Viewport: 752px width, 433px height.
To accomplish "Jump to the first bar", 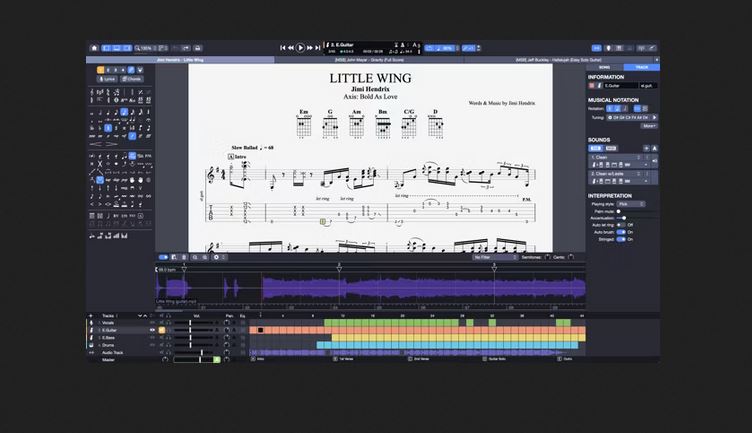I will coord(283,48).
